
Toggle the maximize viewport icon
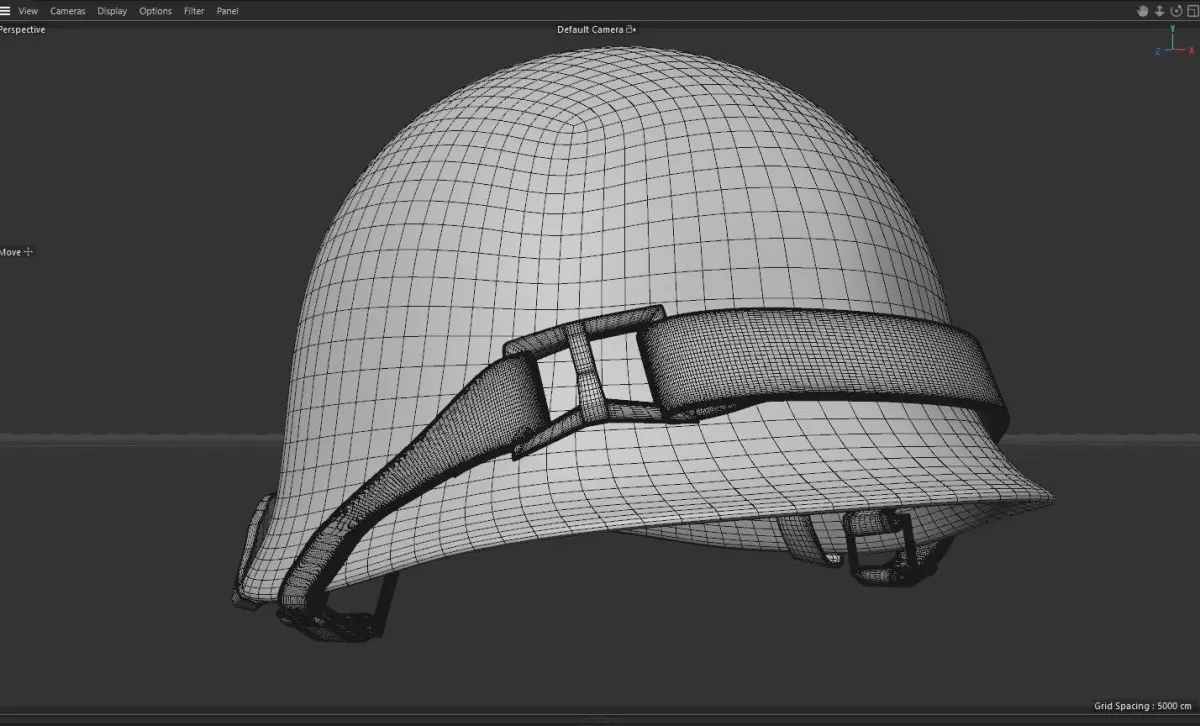[x=1192, y=11]
